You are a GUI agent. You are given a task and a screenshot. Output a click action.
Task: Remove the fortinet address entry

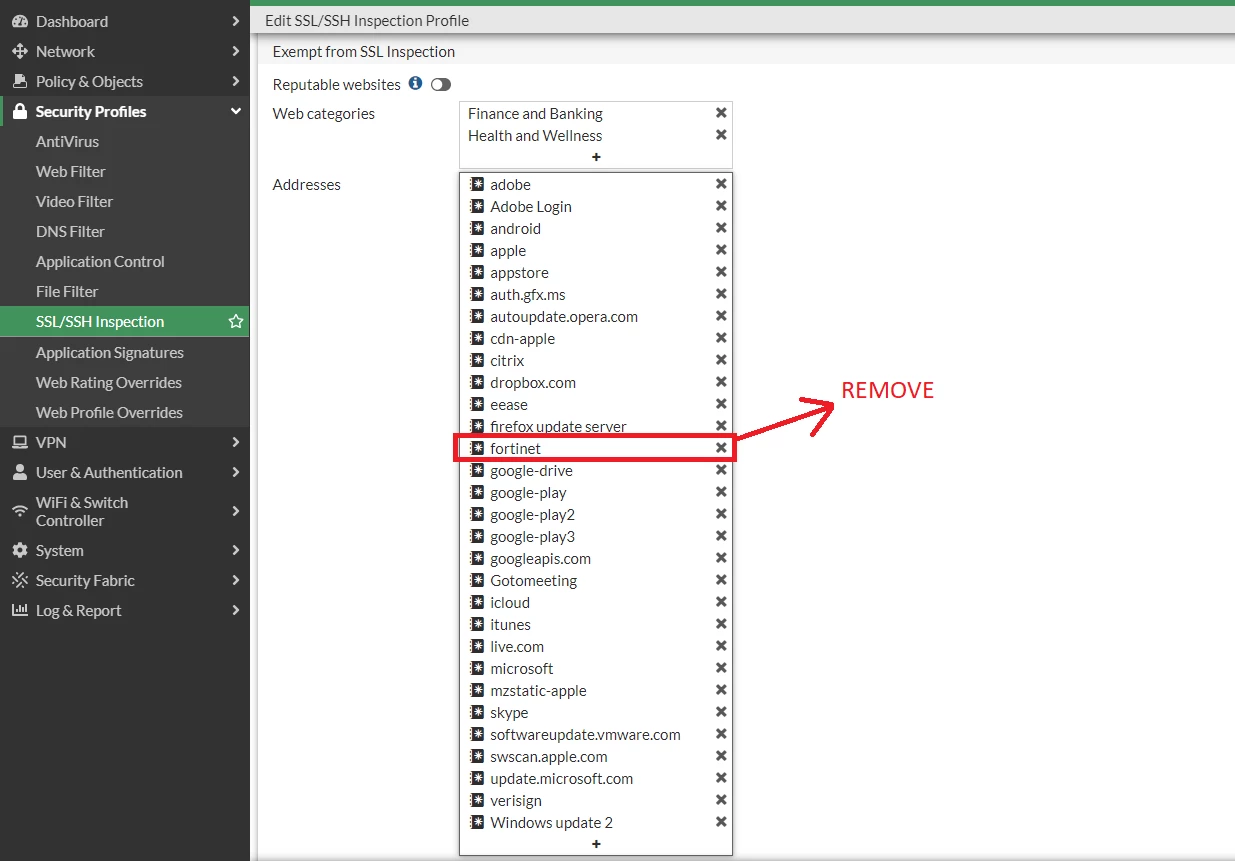point(721,448)
